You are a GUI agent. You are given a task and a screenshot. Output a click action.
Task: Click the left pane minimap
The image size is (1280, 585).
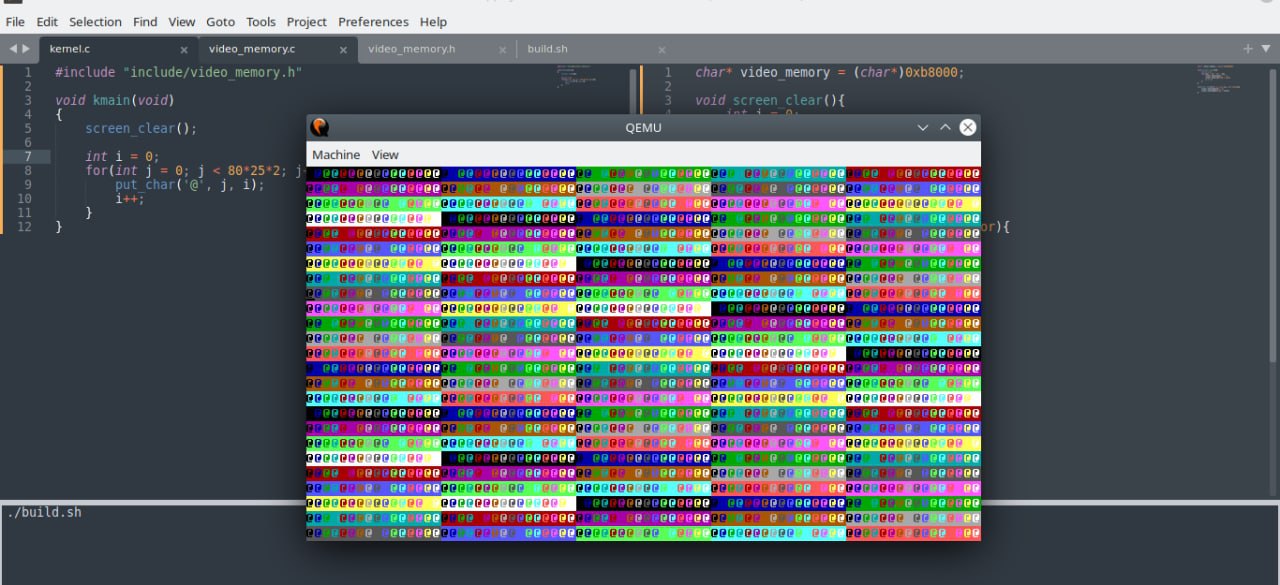click(x=575, y=78)
